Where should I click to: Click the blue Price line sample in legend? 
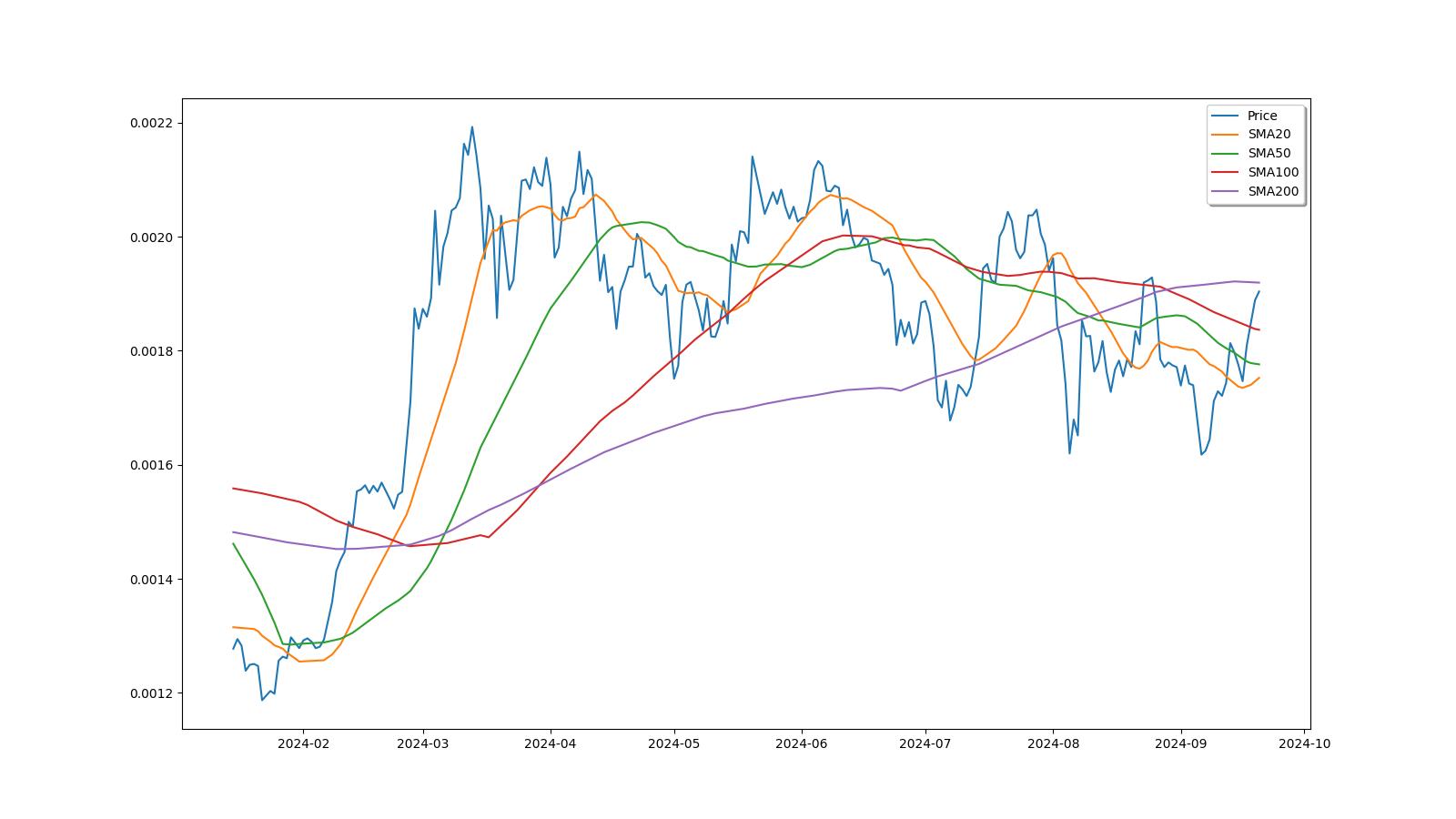tap(1226, 116)
